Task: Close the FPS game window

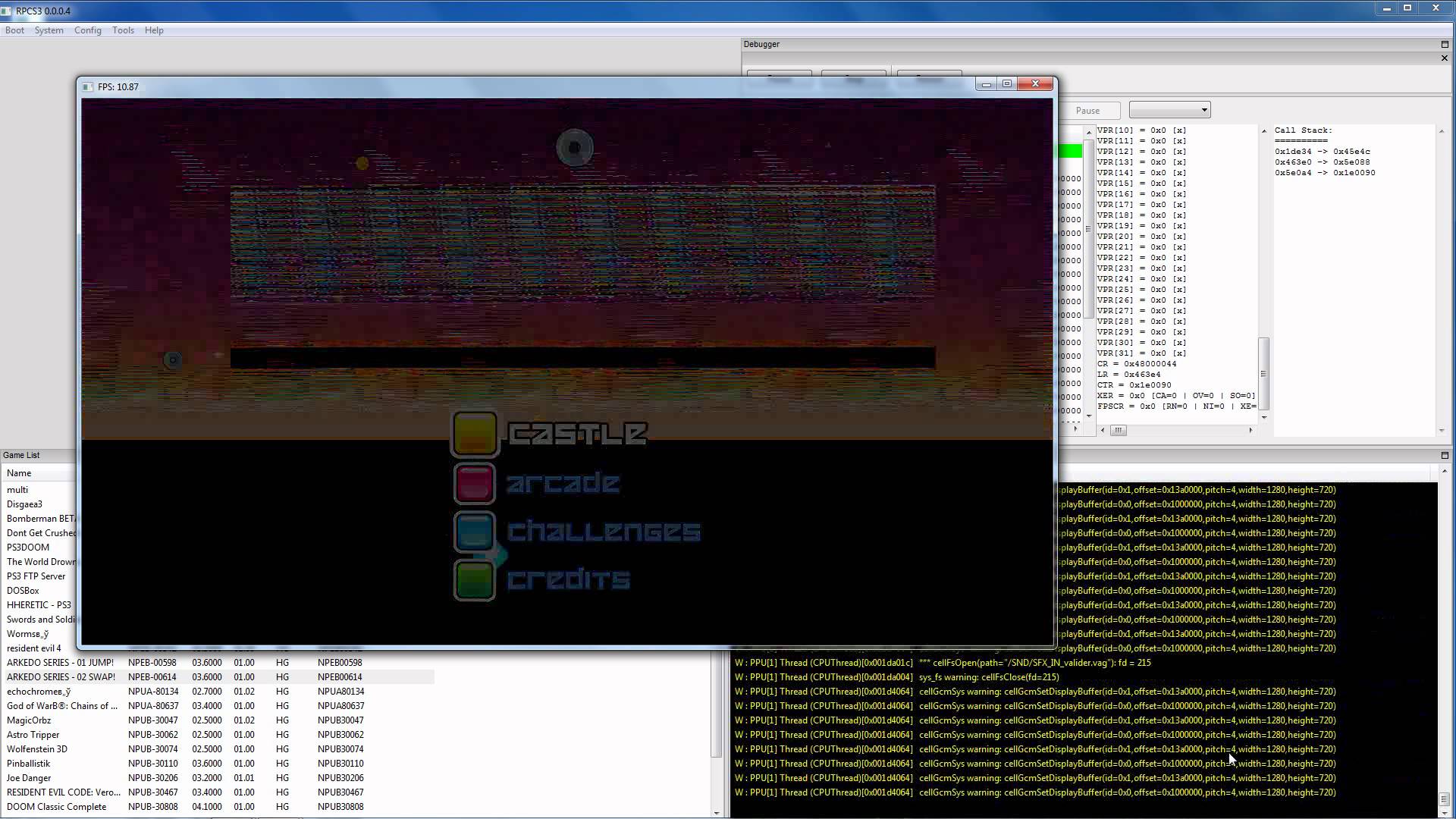Action: tap(1035, 84)
